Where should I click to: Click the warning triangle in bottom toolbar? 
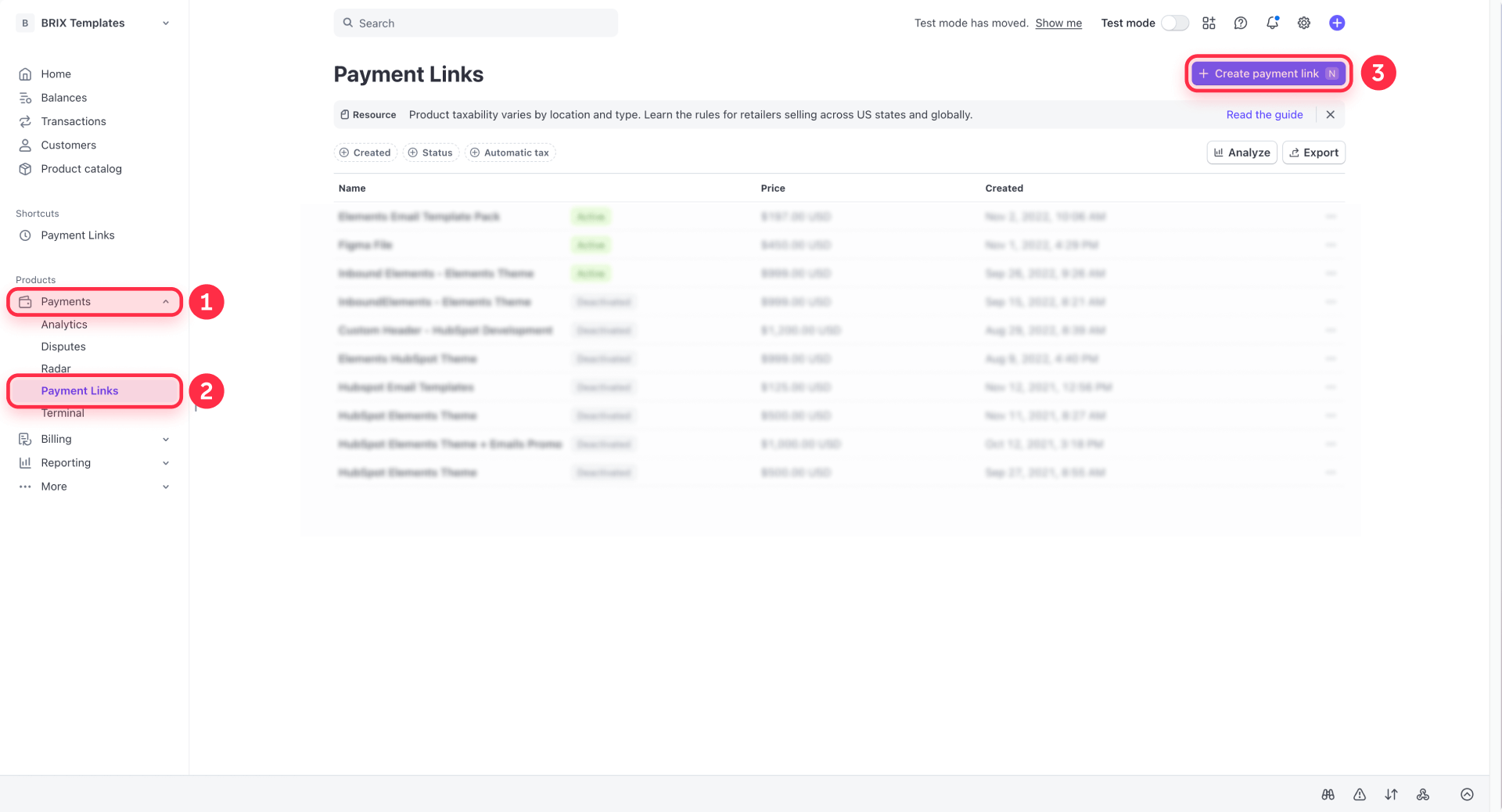pyautogui.click(x=1360, y=794)
